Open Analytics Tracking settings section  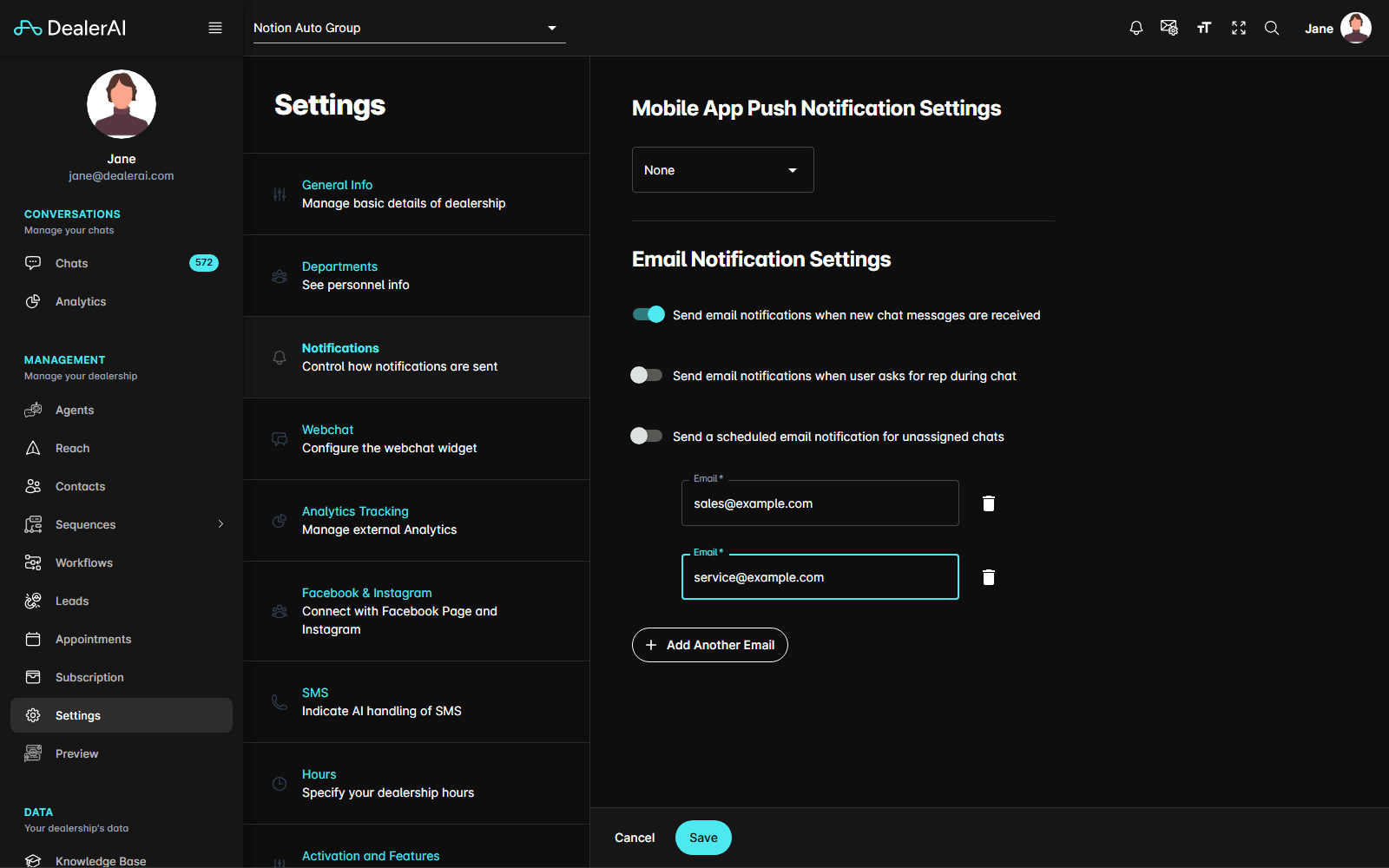(x=417, y=521)
